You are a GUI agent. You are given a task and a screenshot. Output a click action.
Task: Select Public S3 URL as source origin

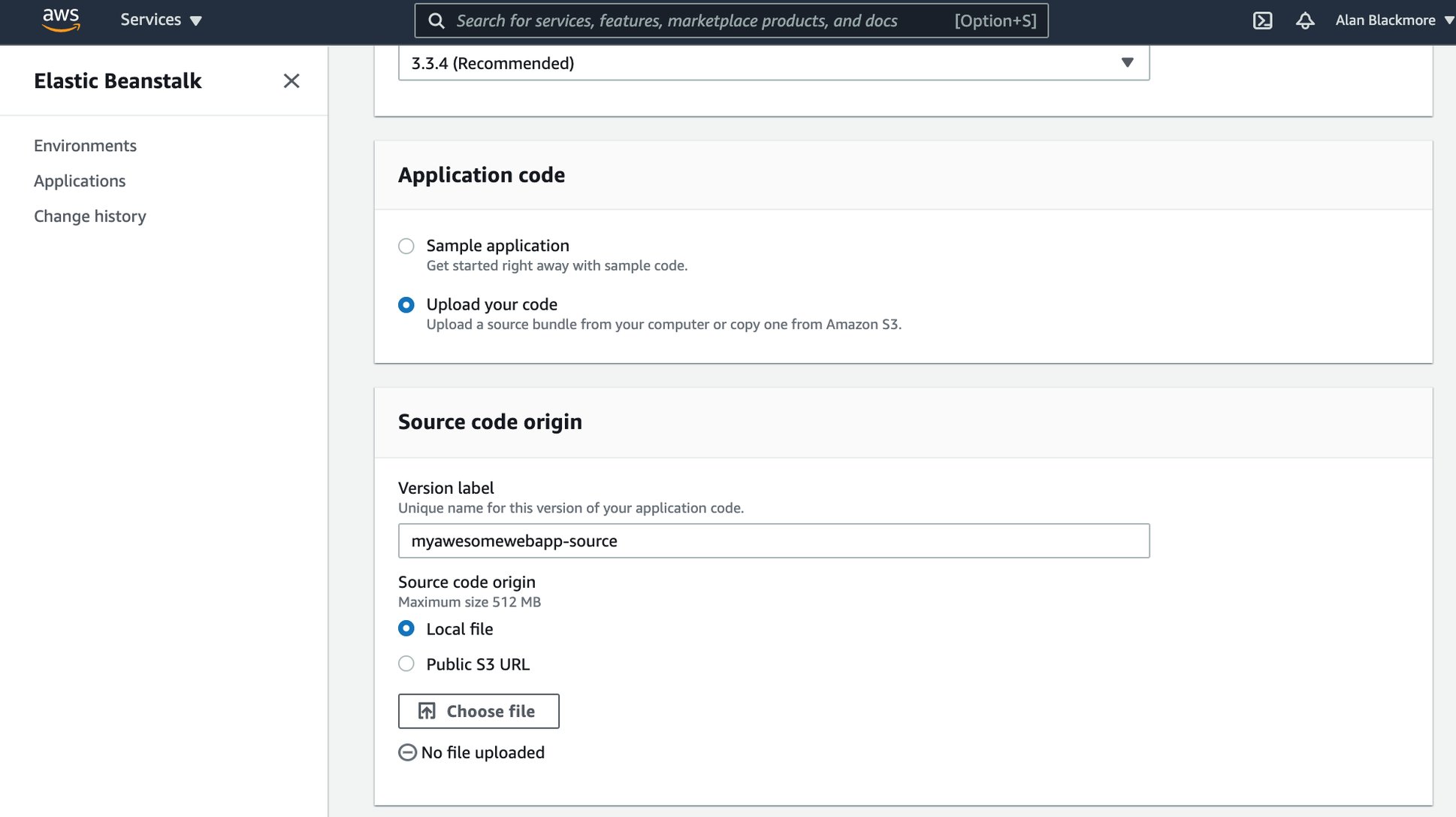[x=406, y=664]
